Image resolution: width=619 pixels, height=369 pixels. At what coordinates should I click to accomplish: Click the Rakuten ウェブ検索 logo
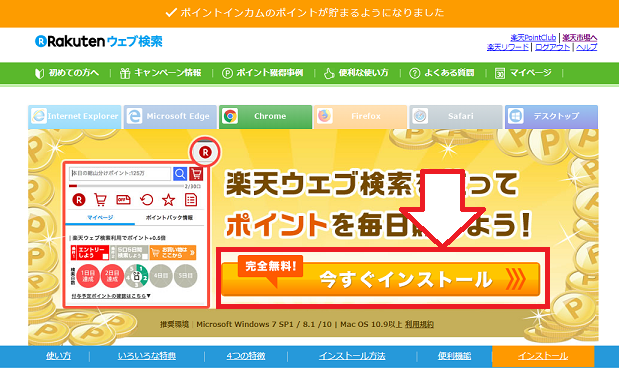point(99,41)
